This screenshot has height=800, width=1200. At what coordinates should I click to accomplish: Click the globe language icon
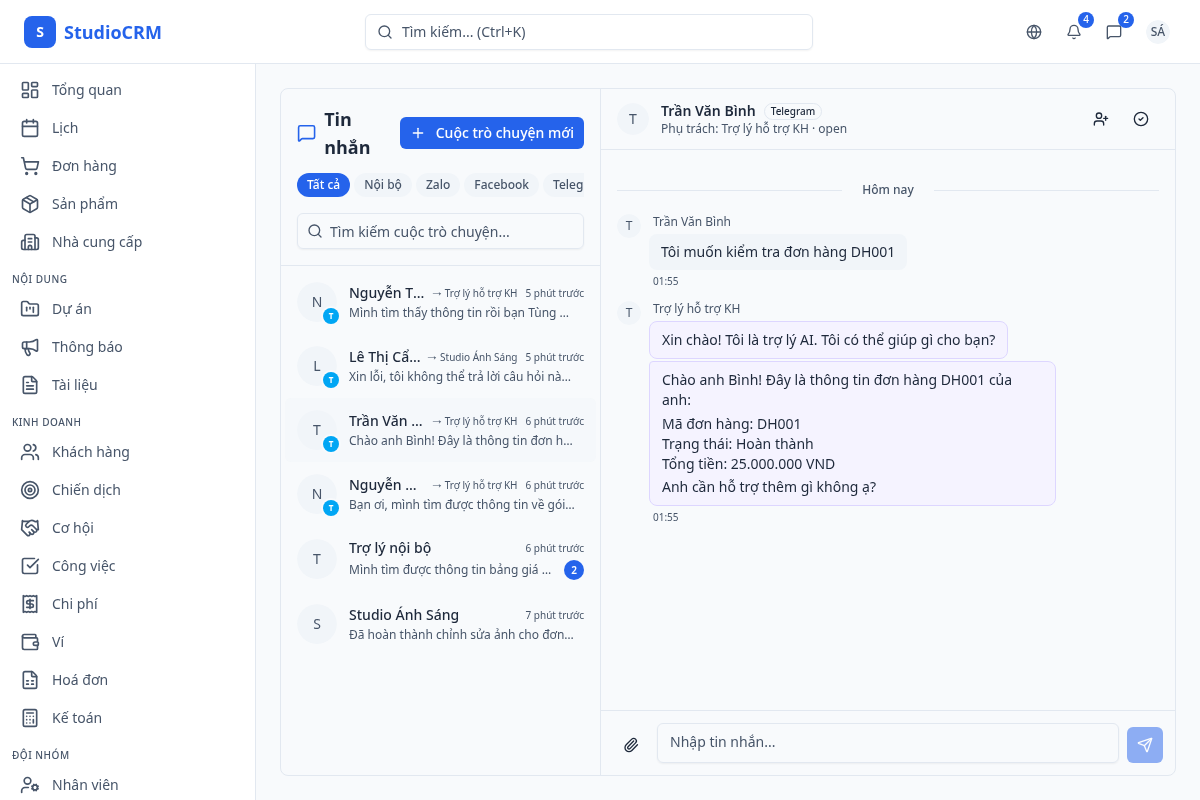[x=1034, y=32]
